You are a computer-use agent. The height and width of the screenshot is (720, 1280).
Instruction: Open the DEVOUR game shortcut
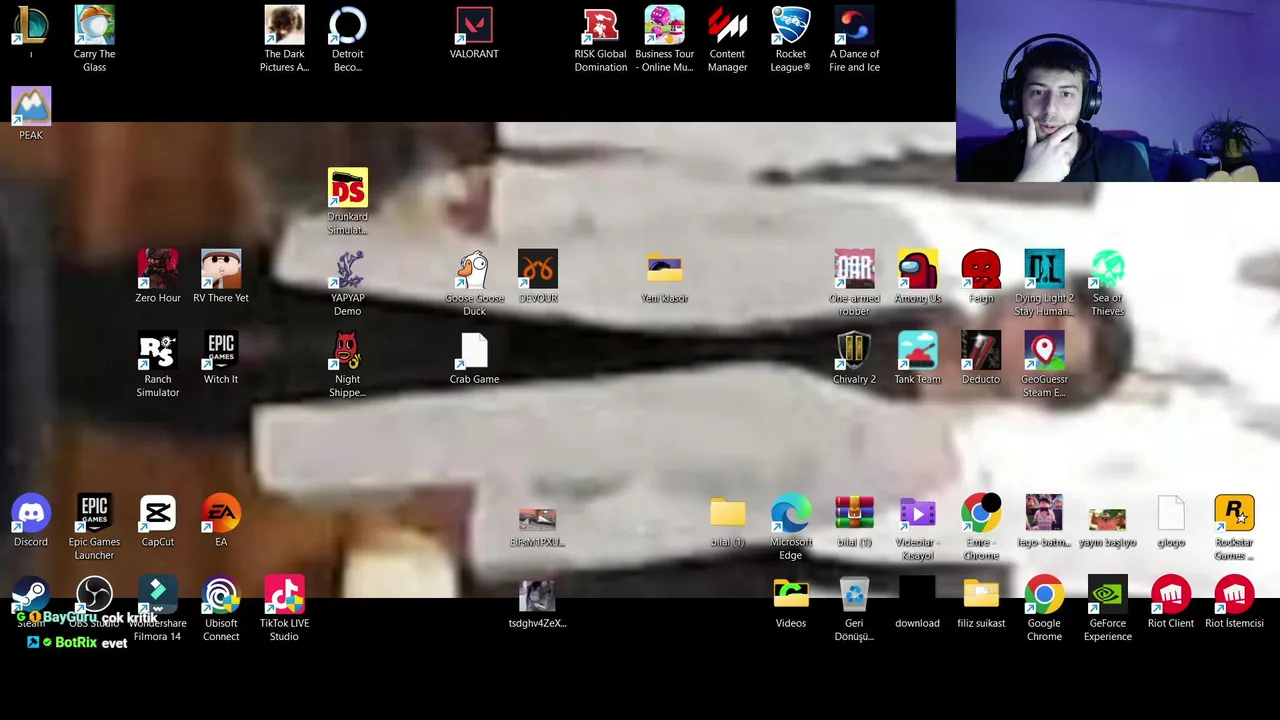point(538,276)
